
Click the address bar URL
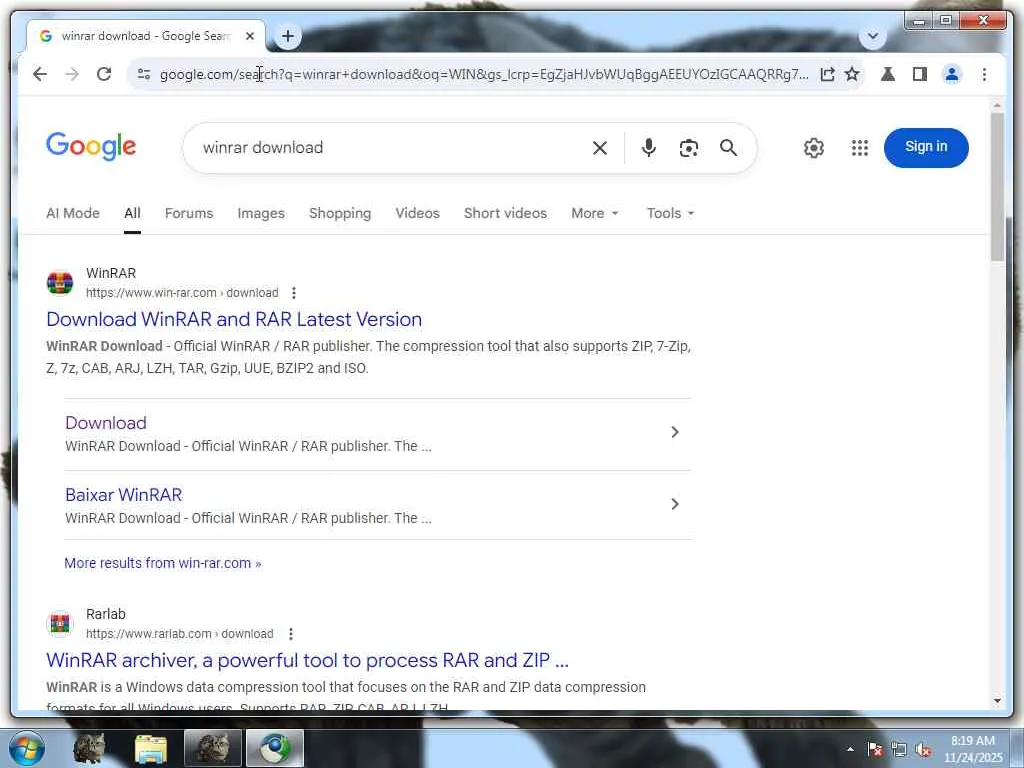[484, 74]
